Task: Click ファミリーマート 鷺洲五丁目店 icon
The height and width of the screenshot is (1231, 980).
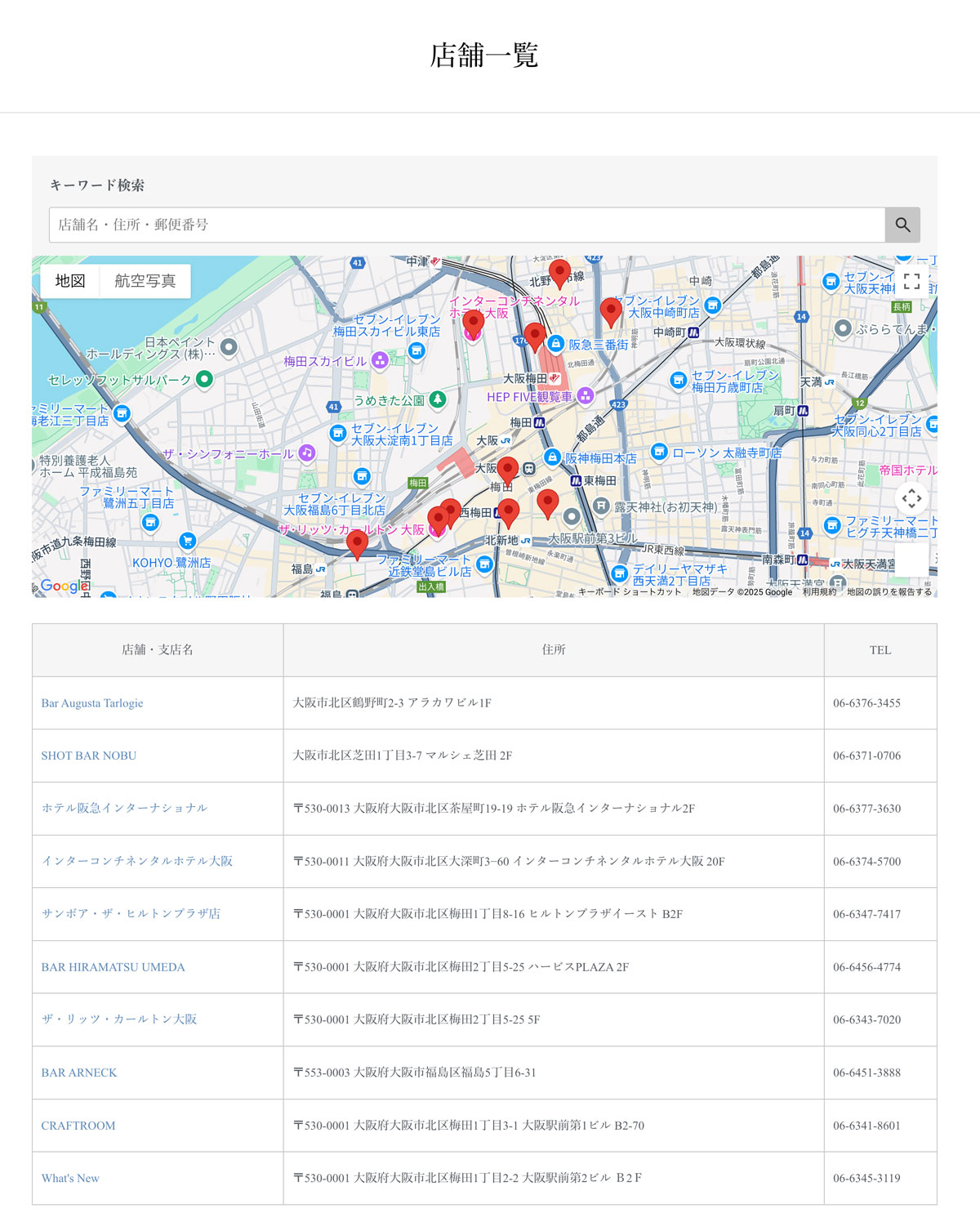Action: click(x=150, y=522)
